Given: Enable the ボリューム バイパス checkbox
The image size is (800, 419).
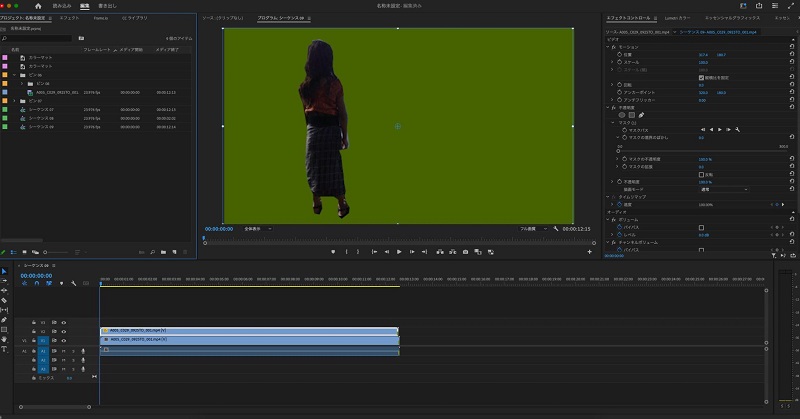Looking at the screenshot, I should [x=701, y=228].
